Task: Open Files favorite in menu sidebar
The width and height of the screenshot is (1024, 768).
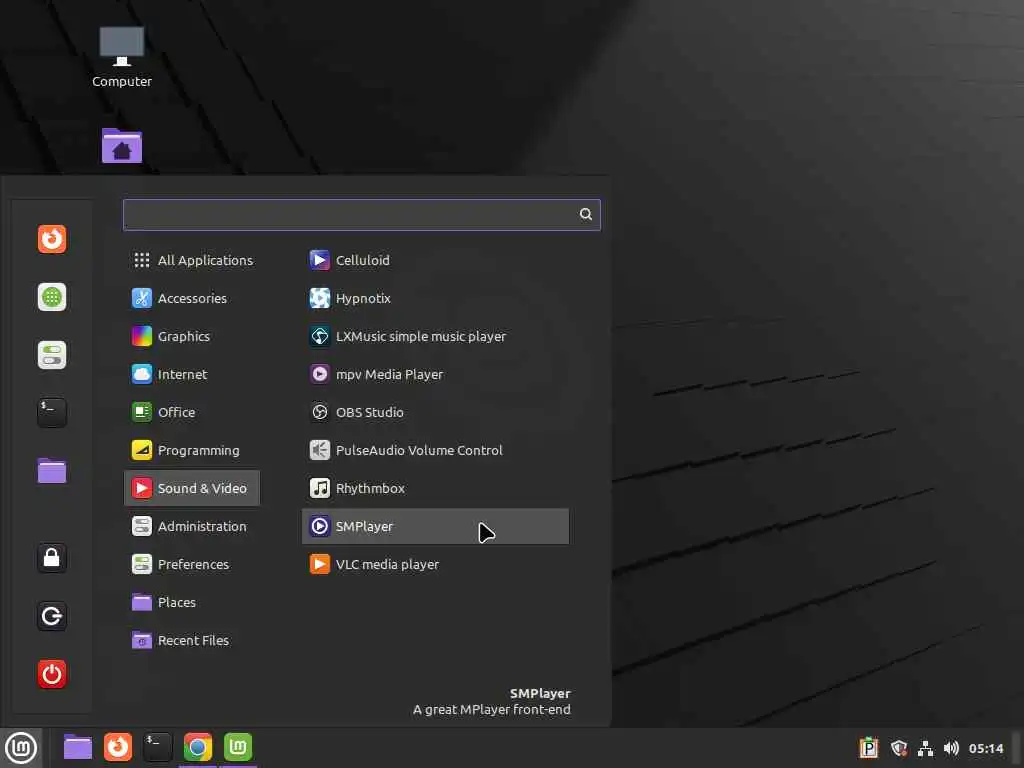Action: coord(52,471)
